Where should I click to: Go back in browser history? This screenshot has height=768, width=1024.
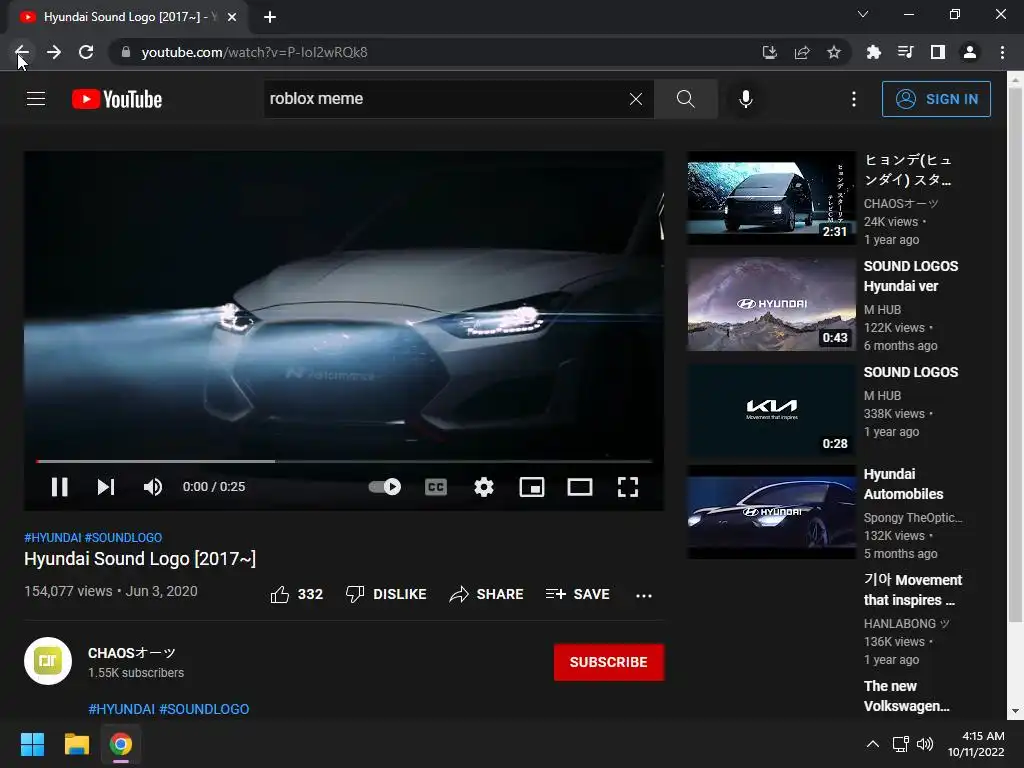tap(22, 52)
